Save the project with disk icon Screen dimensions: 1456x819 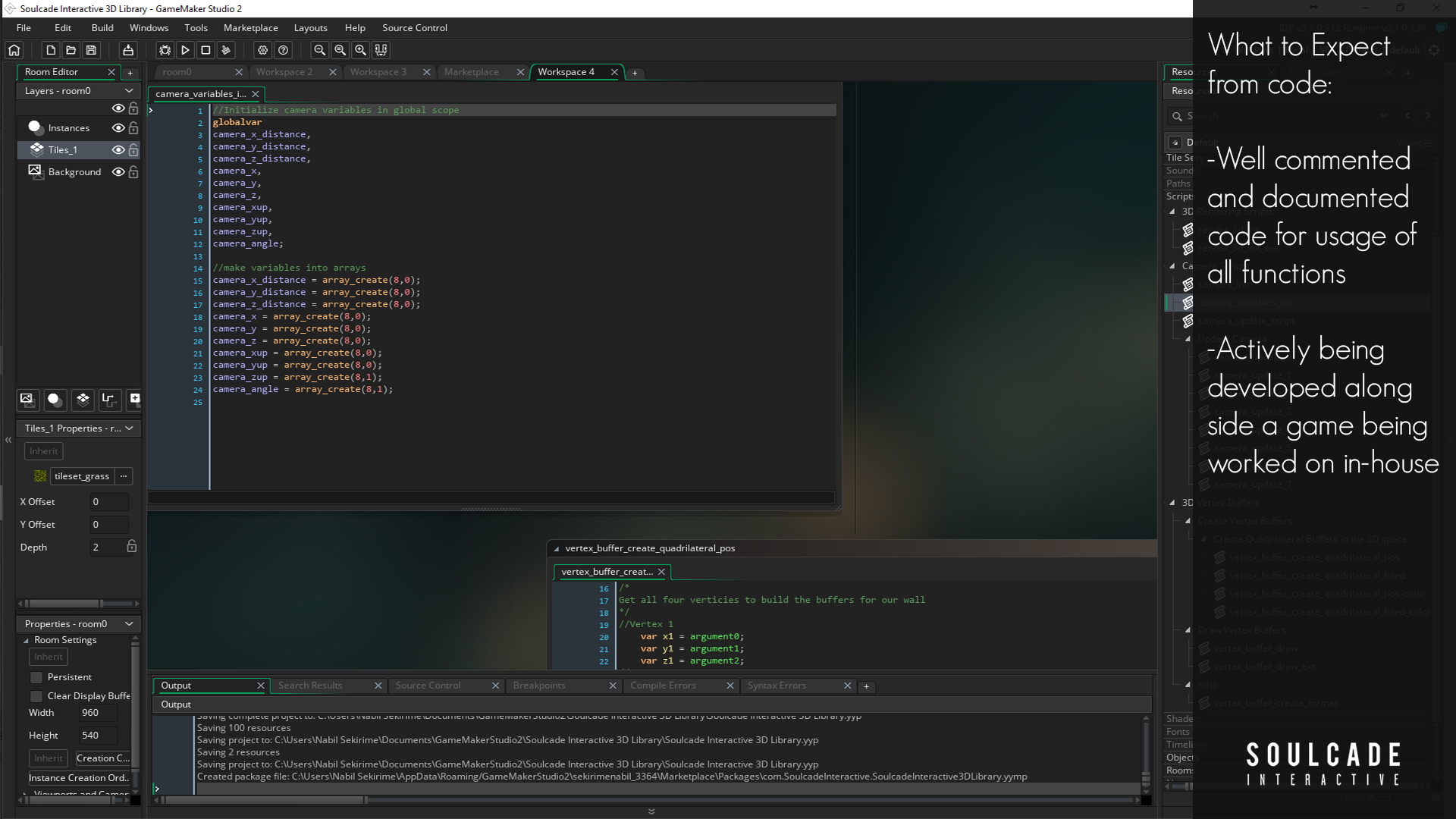pos(91,50)
